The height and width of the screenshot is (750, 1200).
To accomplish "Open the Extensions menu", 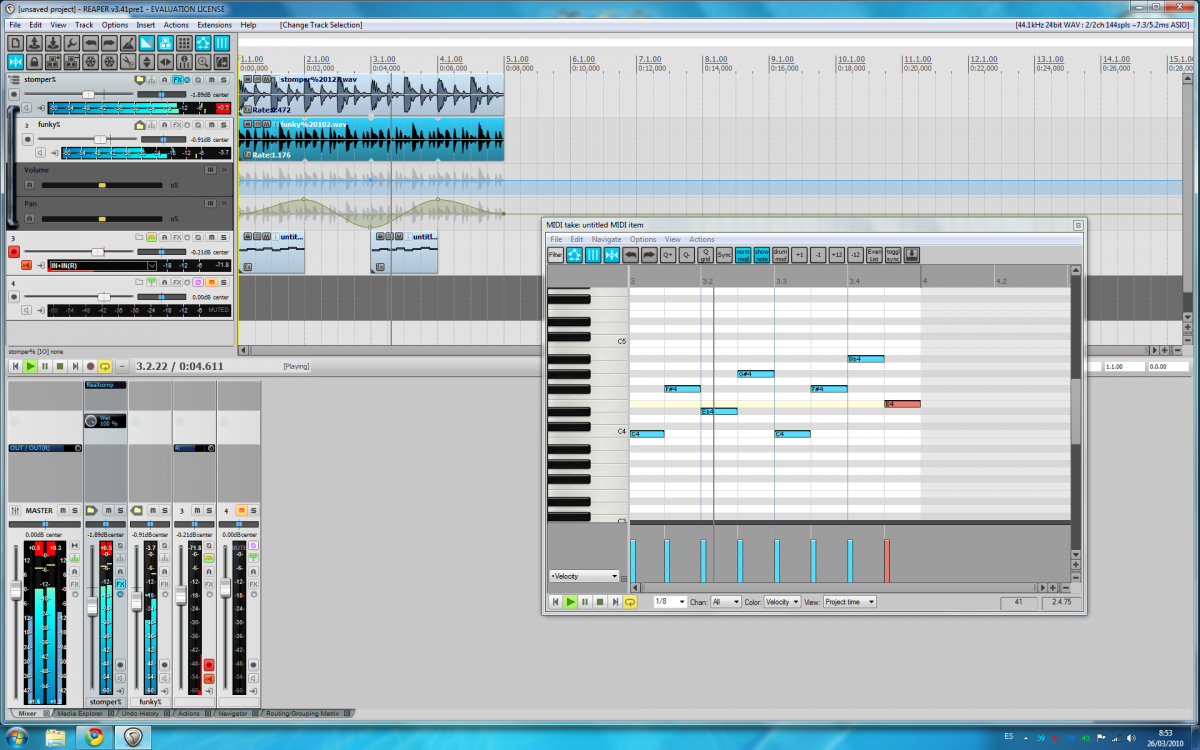I will pyautogui.click(x=213, y=24).
